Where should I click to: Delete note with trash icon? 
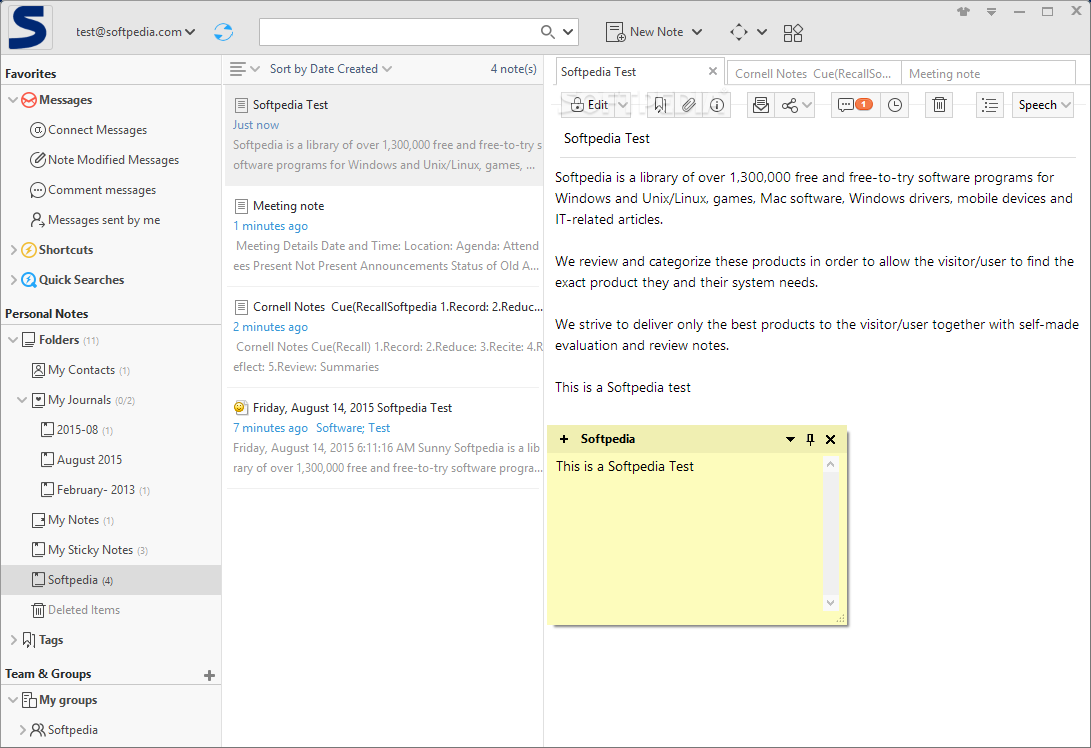click(939, 105)
